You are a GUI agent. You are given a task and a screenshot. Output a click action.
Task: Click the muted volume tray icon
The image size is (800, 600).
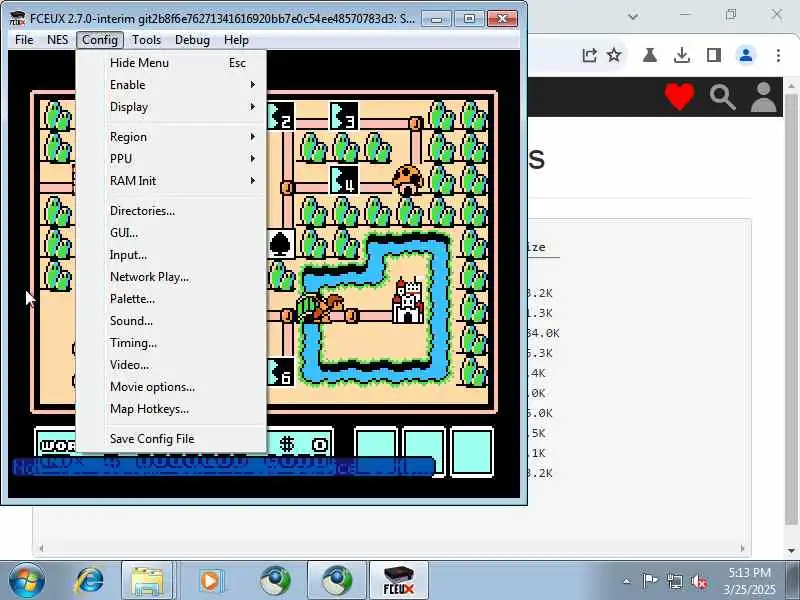coord(699,581)
